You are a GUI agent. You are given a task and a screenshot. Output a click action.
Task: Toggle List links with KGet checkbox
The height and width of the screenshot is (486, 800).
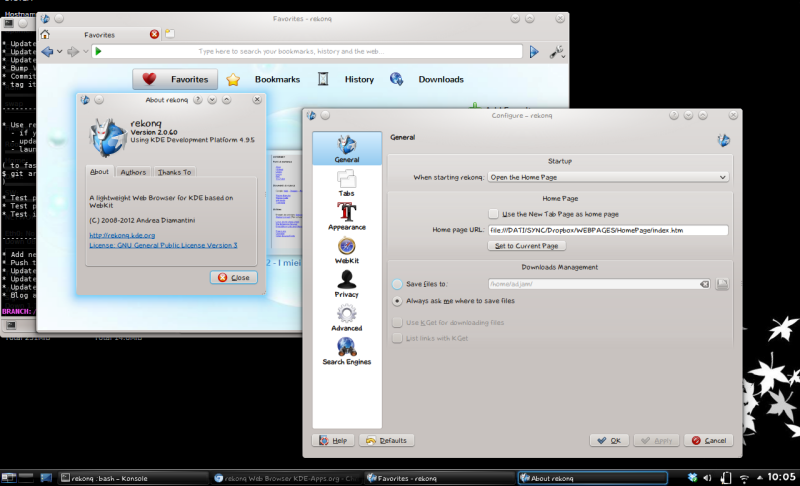point(397,338)
